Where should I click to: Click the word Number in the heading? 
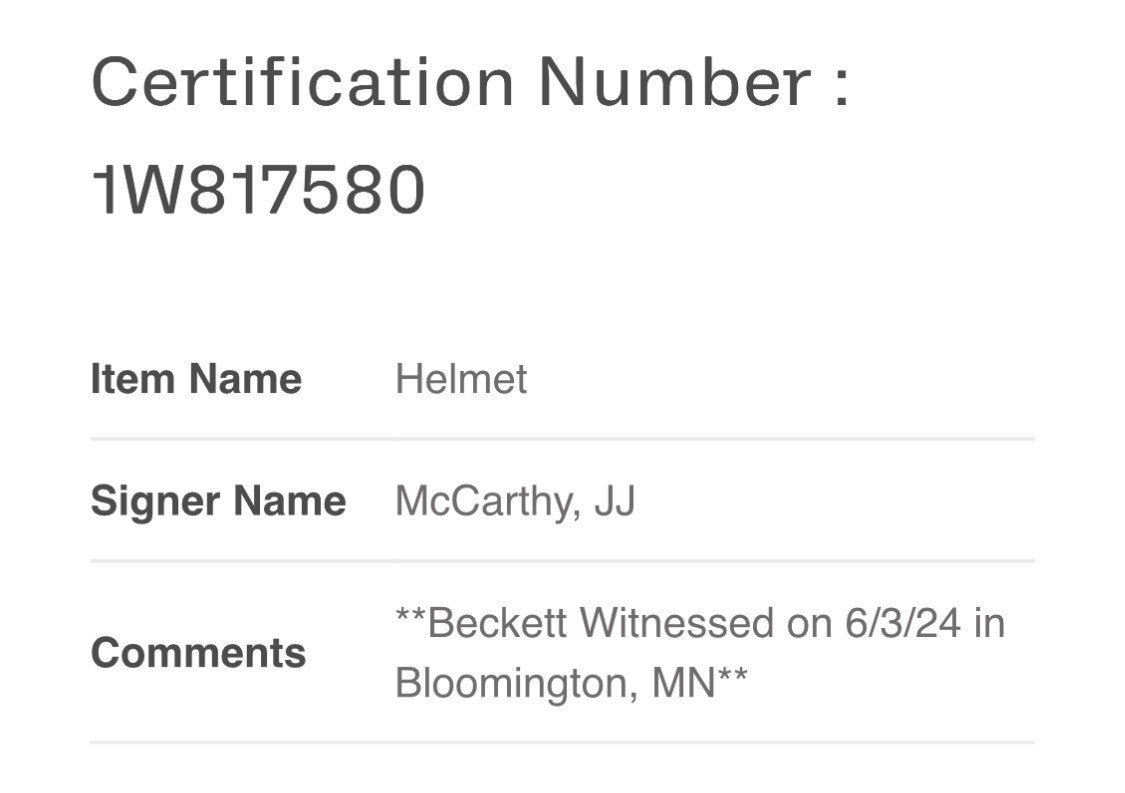[x=675, y=82]
